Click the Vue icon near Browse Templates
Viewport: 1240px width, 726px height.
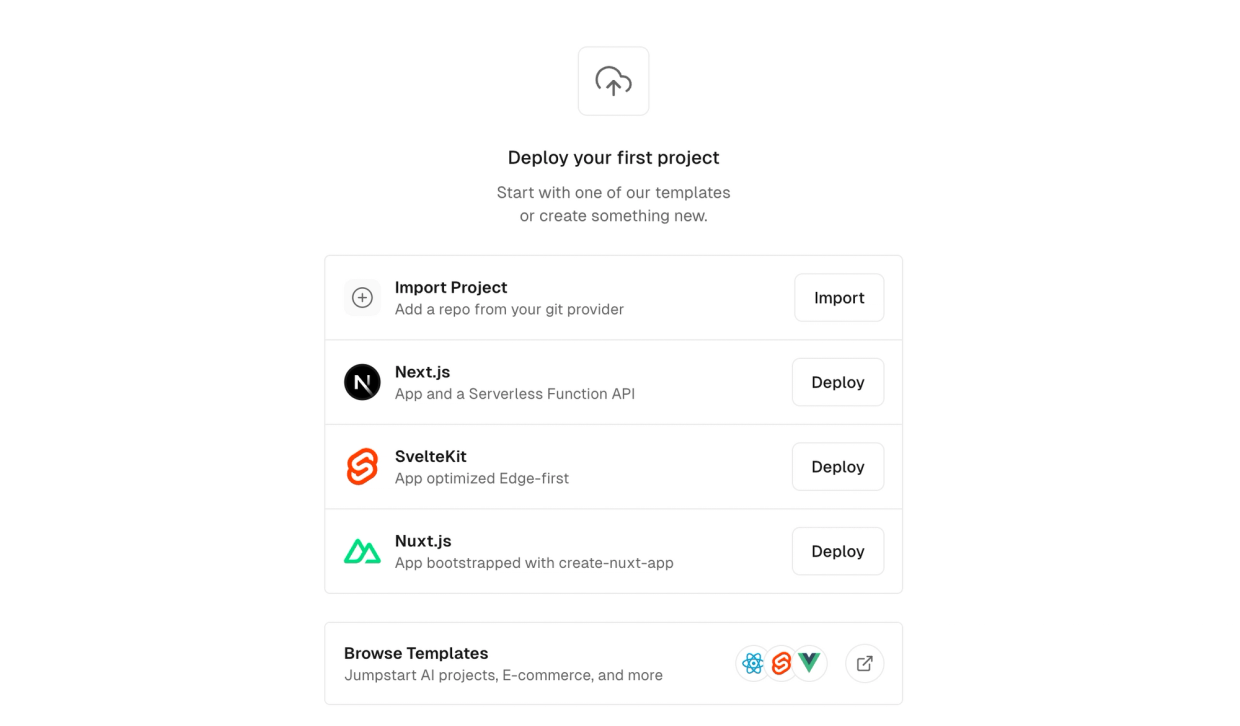coord(809,663)
